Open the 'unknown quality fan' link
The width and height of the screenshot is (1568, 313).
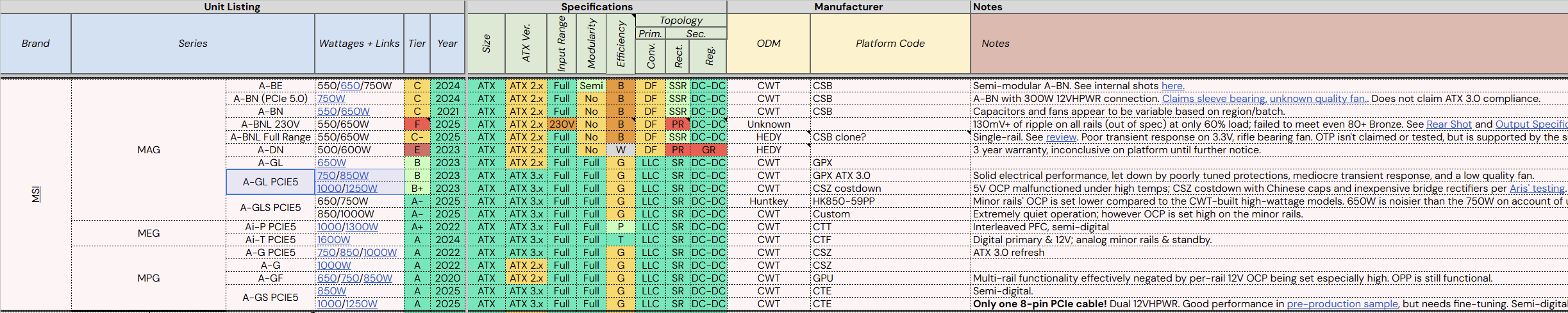1318,99
